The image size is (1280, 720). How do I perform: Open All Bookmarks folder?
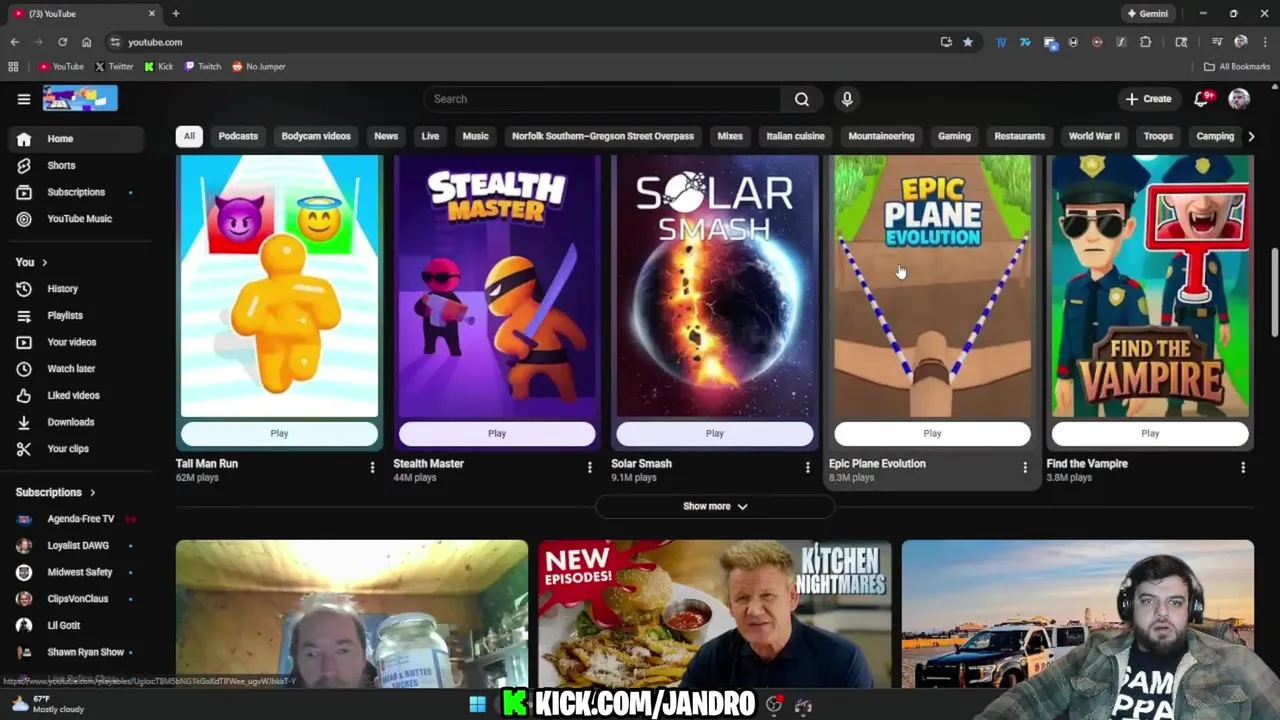(x=1237, y=66)
